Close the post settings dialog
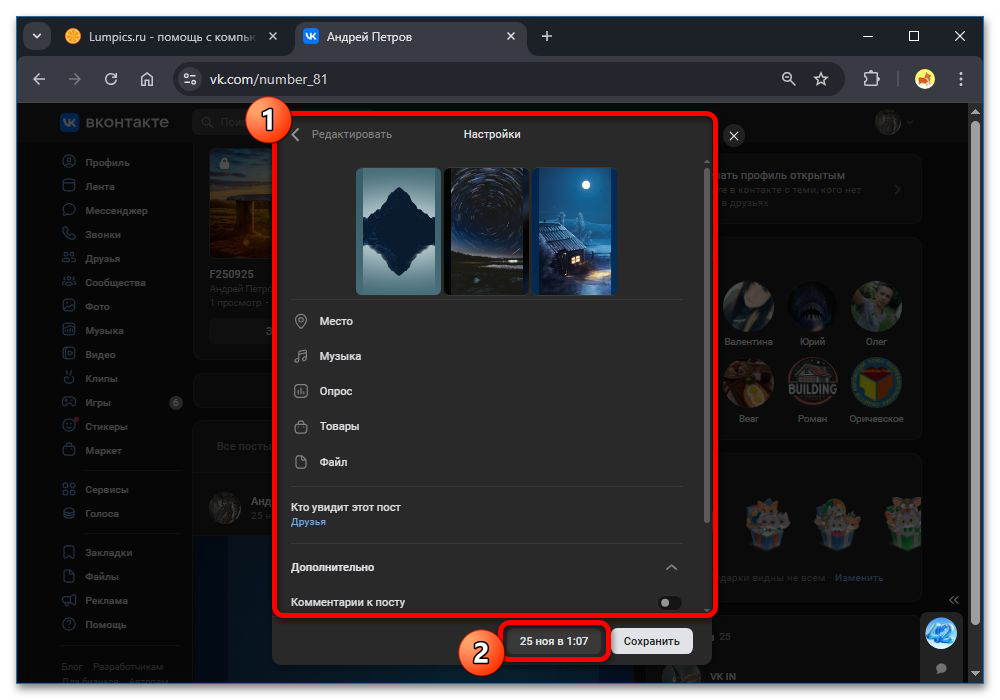Viewport: 1000px width, 700px height. [734, 136]
